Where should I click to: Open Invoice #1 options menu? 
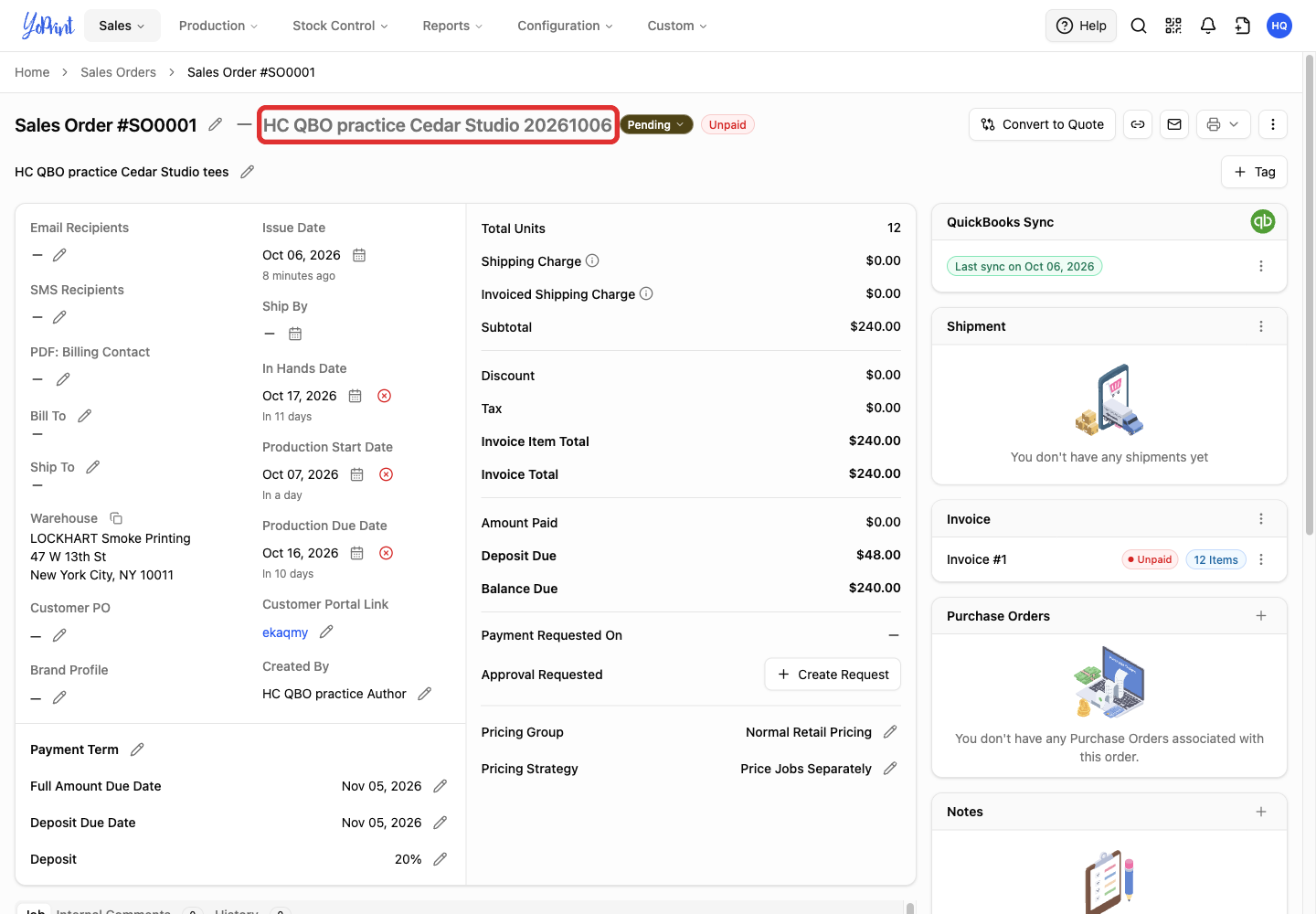coord(1261,559)
